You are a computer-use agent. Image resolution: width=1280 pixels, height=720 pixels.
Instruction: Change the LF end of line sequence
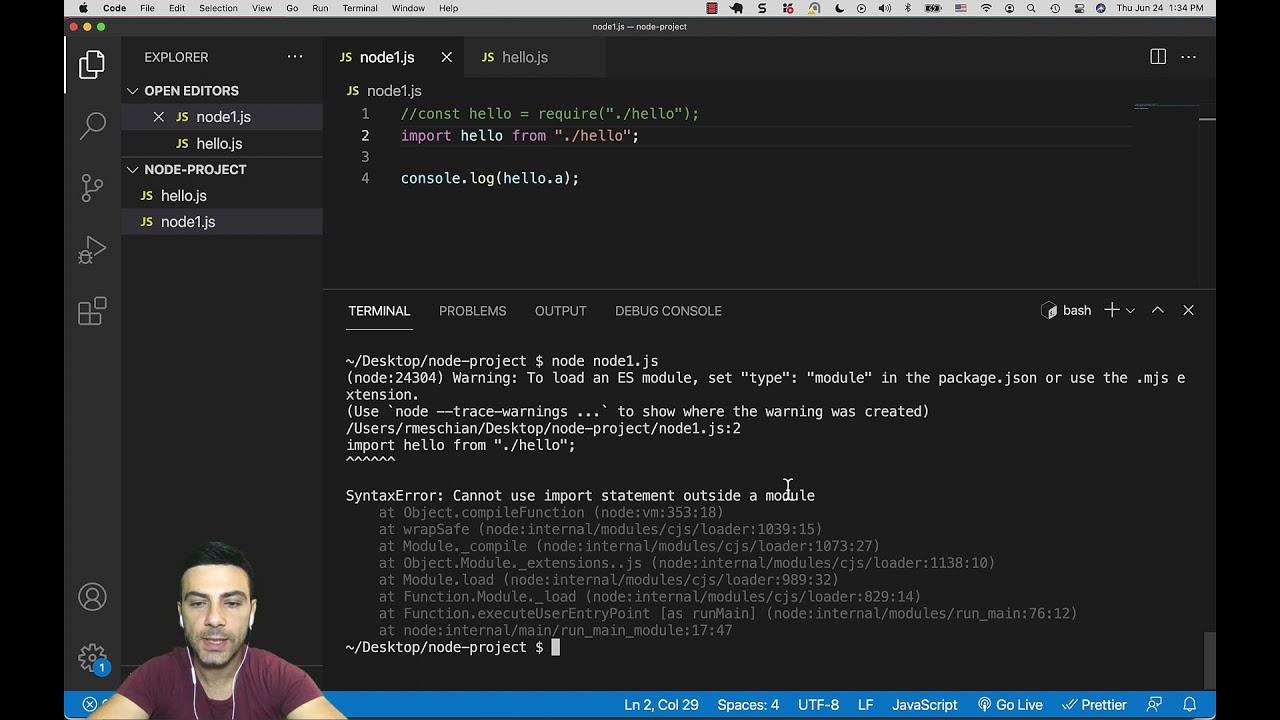coord(865,704)
